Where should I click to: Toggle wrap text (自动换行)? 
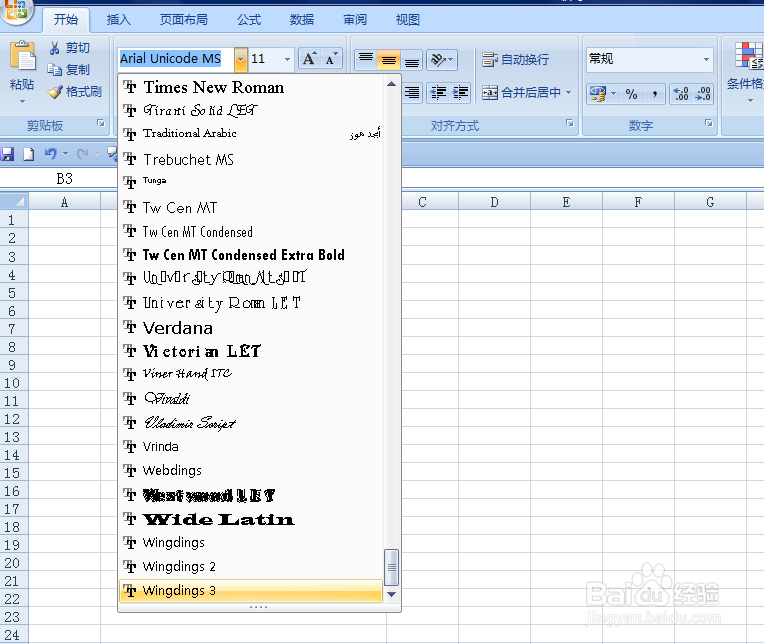[516, 59]
